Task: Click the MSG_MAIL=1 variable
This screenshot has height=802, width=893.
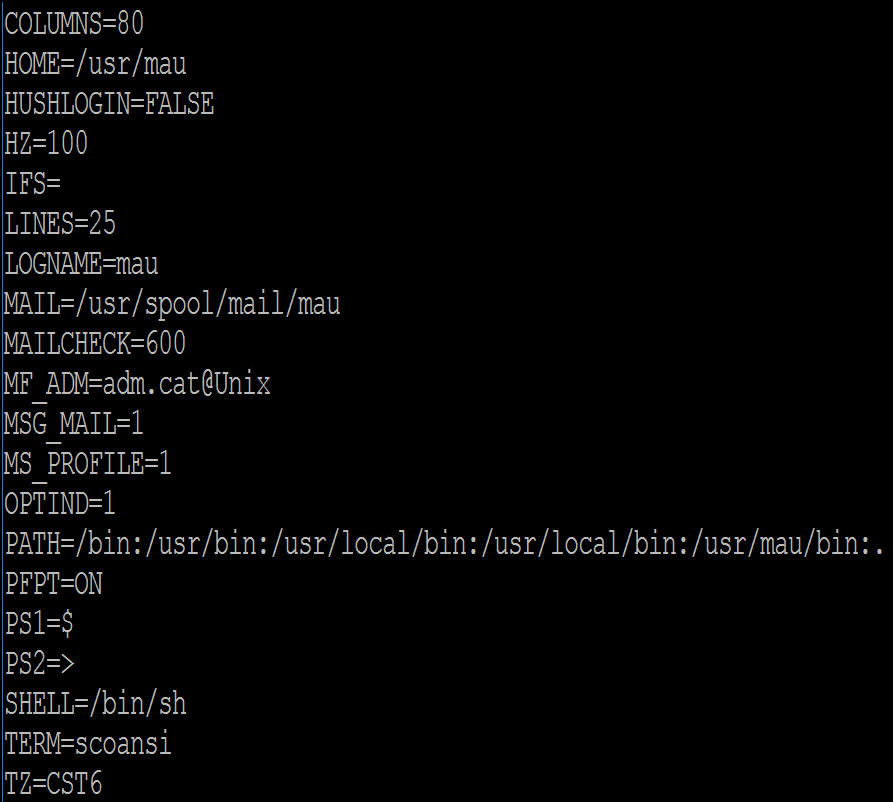Action: (x=73, y=425)
